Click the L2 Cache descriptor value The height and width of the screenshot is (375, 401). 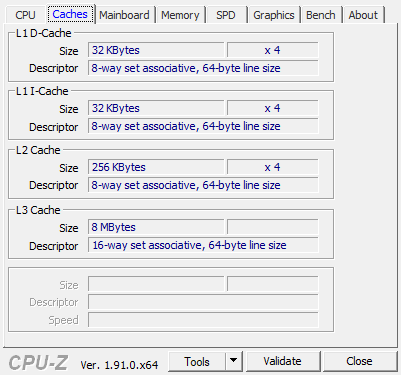(x=203, y=185)
